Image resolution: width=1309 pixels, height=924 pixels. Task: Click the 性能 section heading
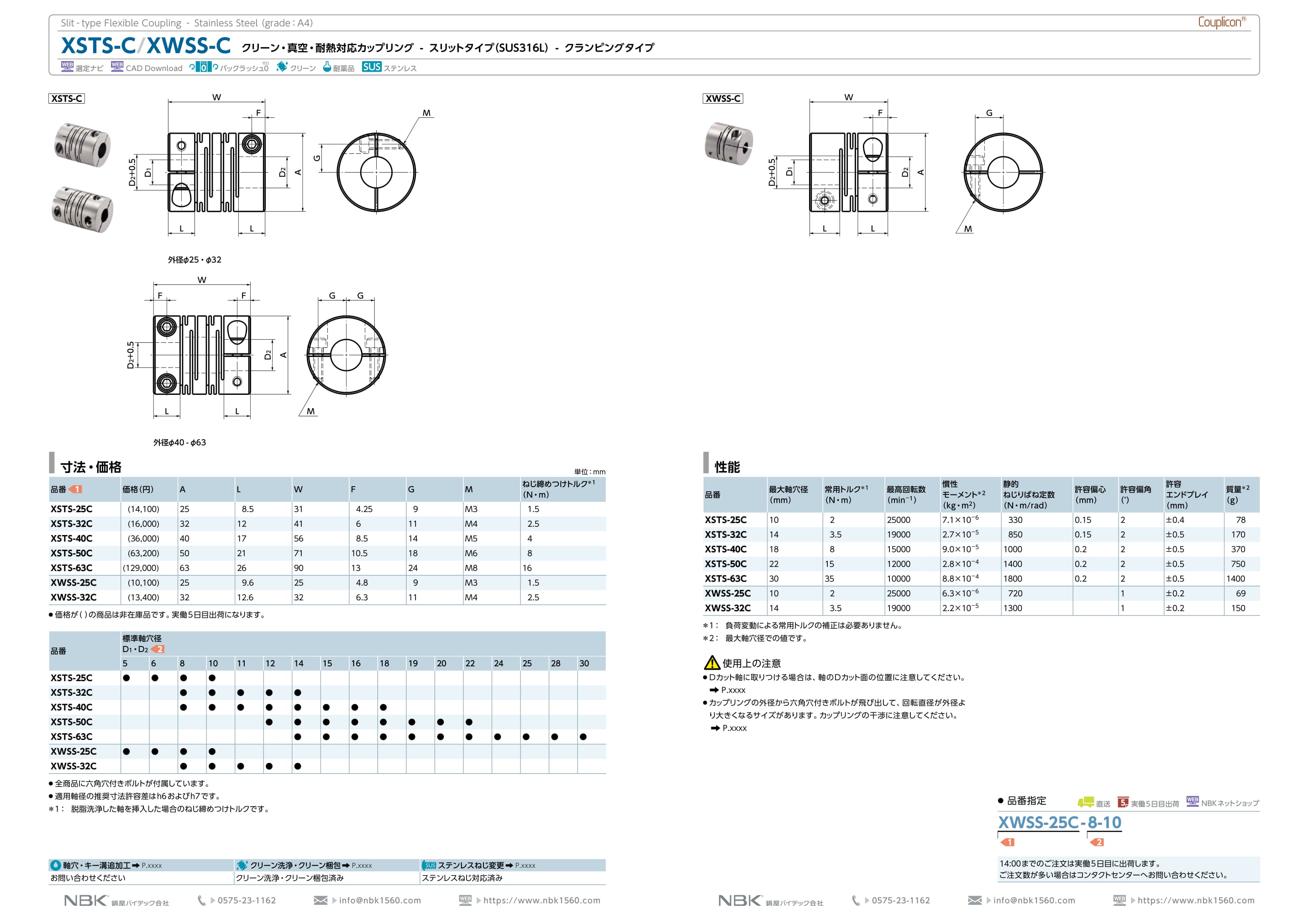[x=727, y=467]
